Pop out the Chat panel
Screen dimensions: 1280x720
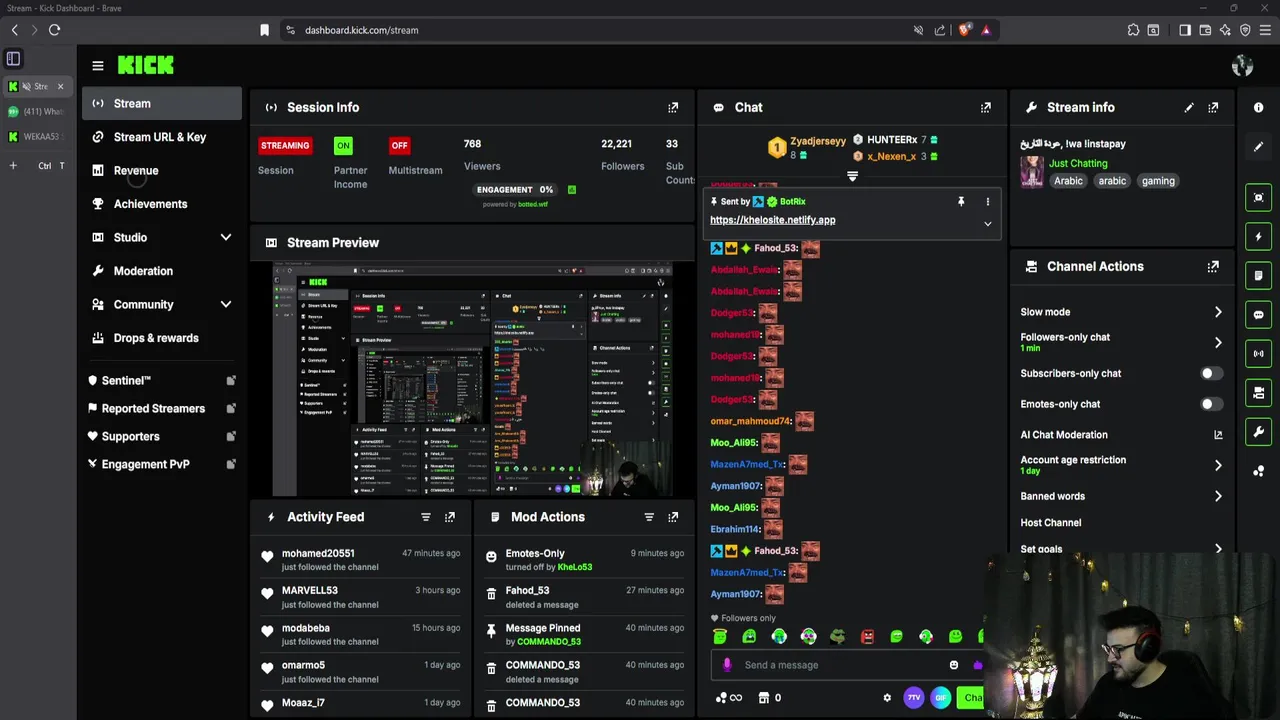985,107
